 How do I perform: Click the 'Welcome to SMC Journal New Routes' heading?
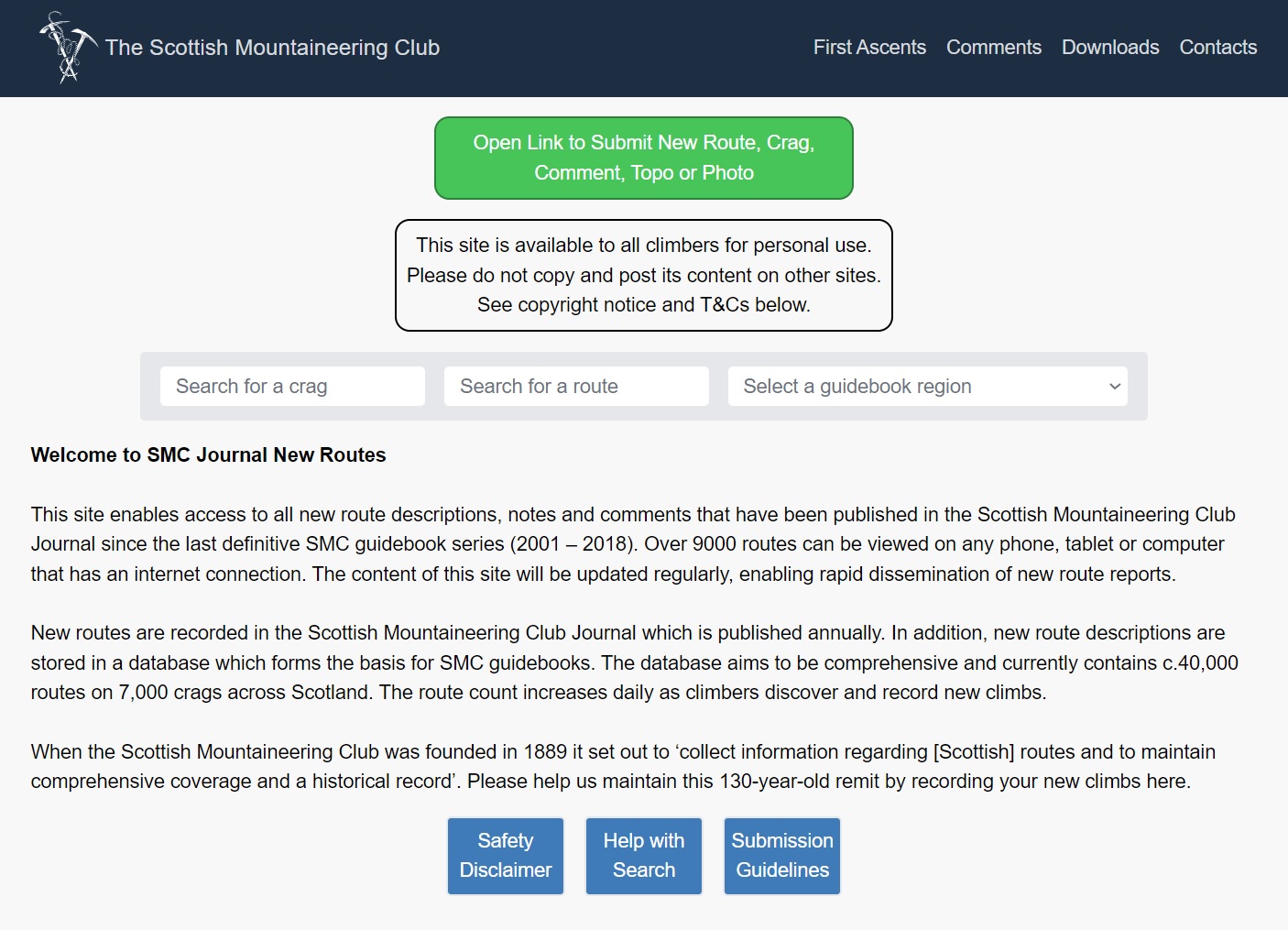coord(208,455)
